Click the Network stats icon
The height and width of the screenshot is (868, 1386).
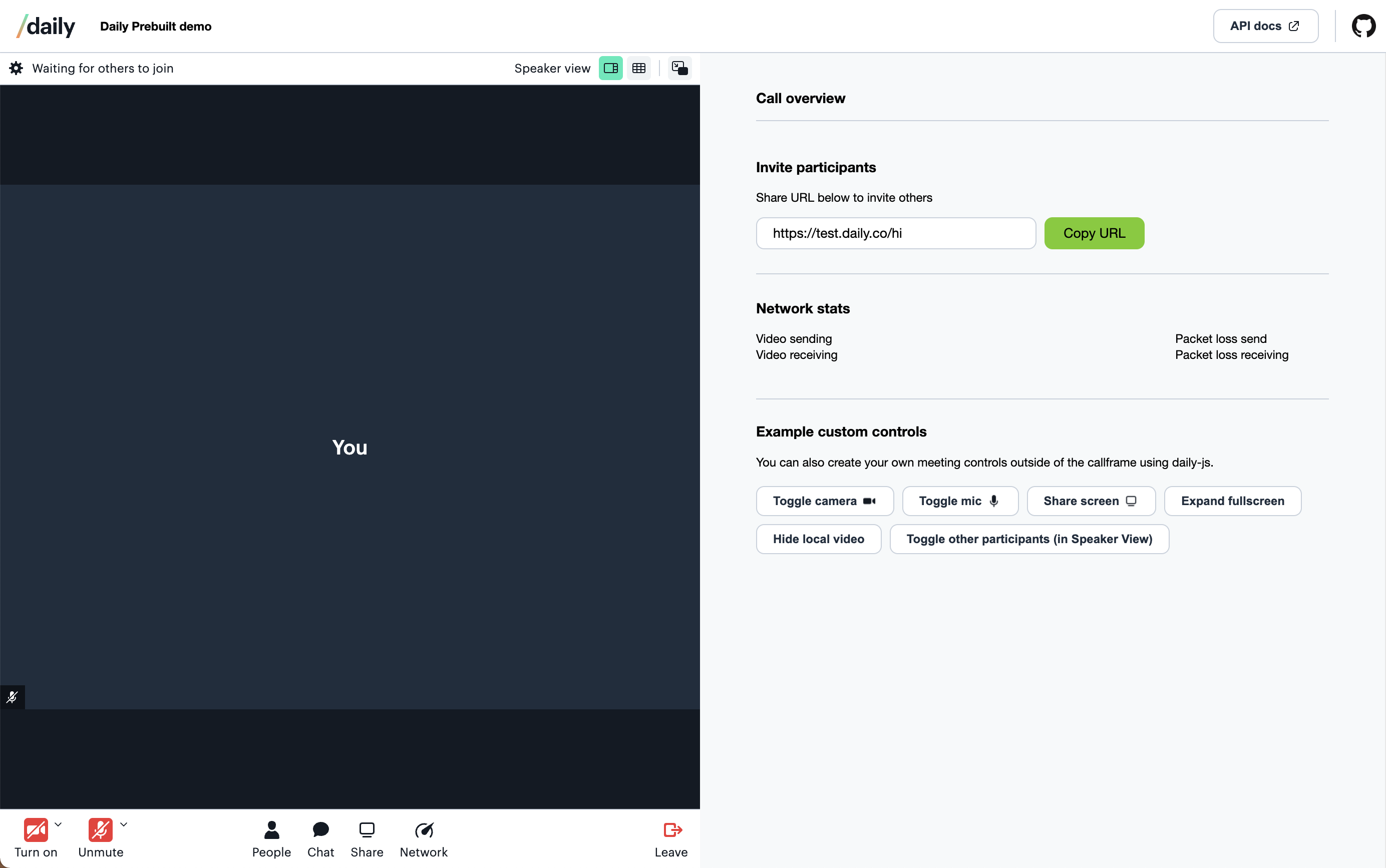click(x=423, y=830)
